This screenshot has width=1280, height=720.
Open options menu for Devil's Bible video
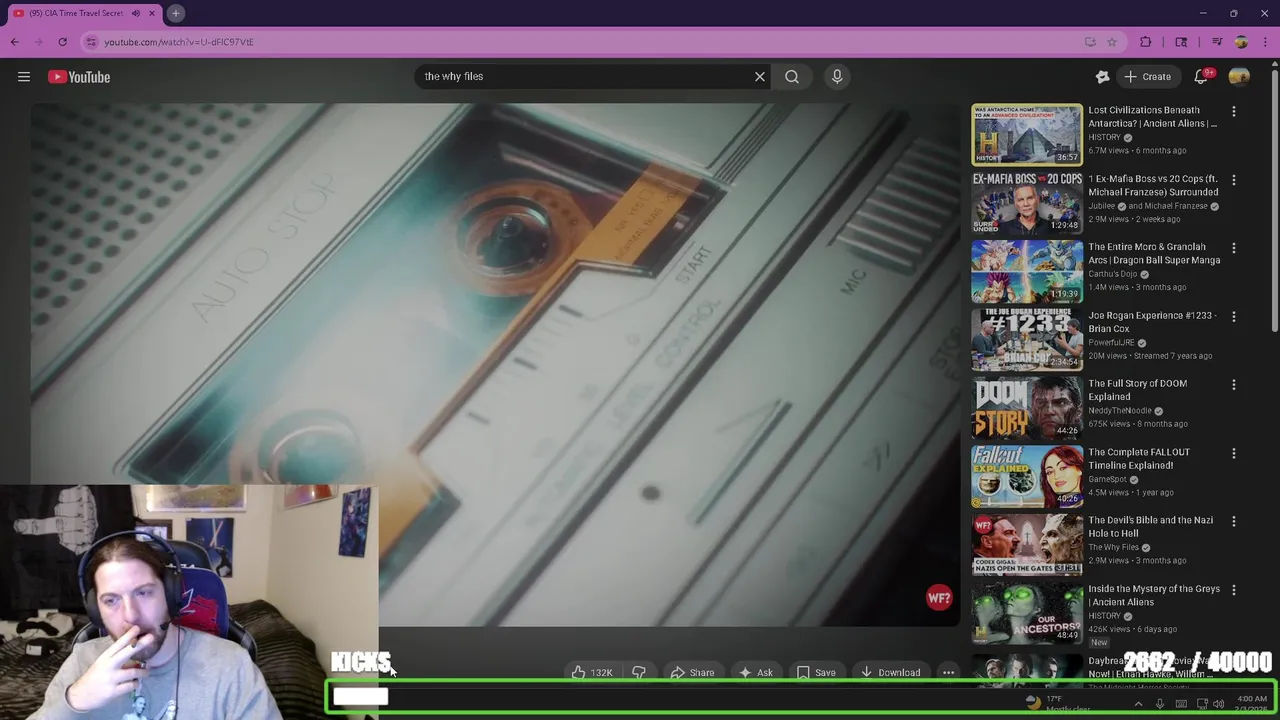(1234, 521)
